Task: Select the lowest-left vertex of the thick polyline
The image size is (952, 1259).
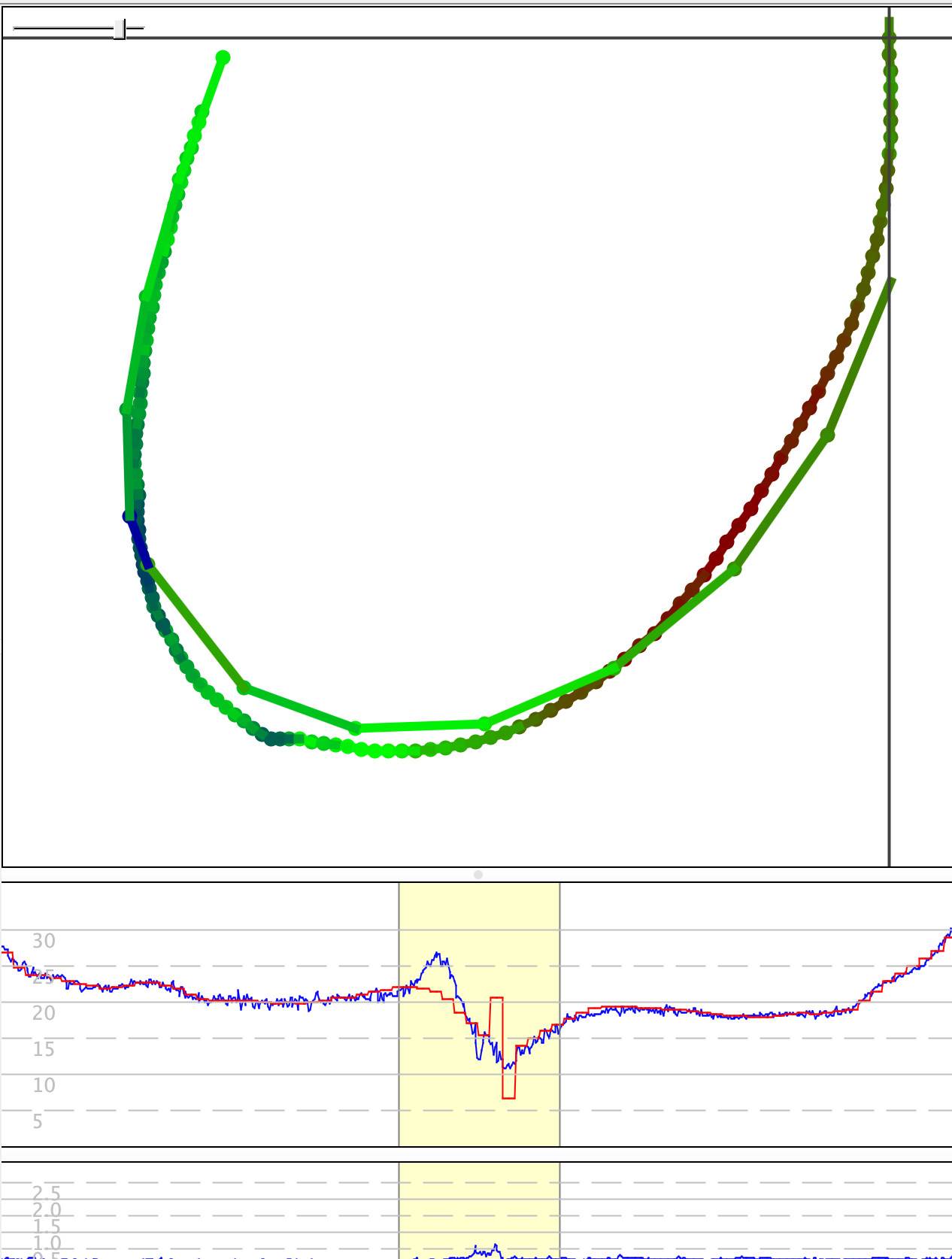Action: pos(244,687)
